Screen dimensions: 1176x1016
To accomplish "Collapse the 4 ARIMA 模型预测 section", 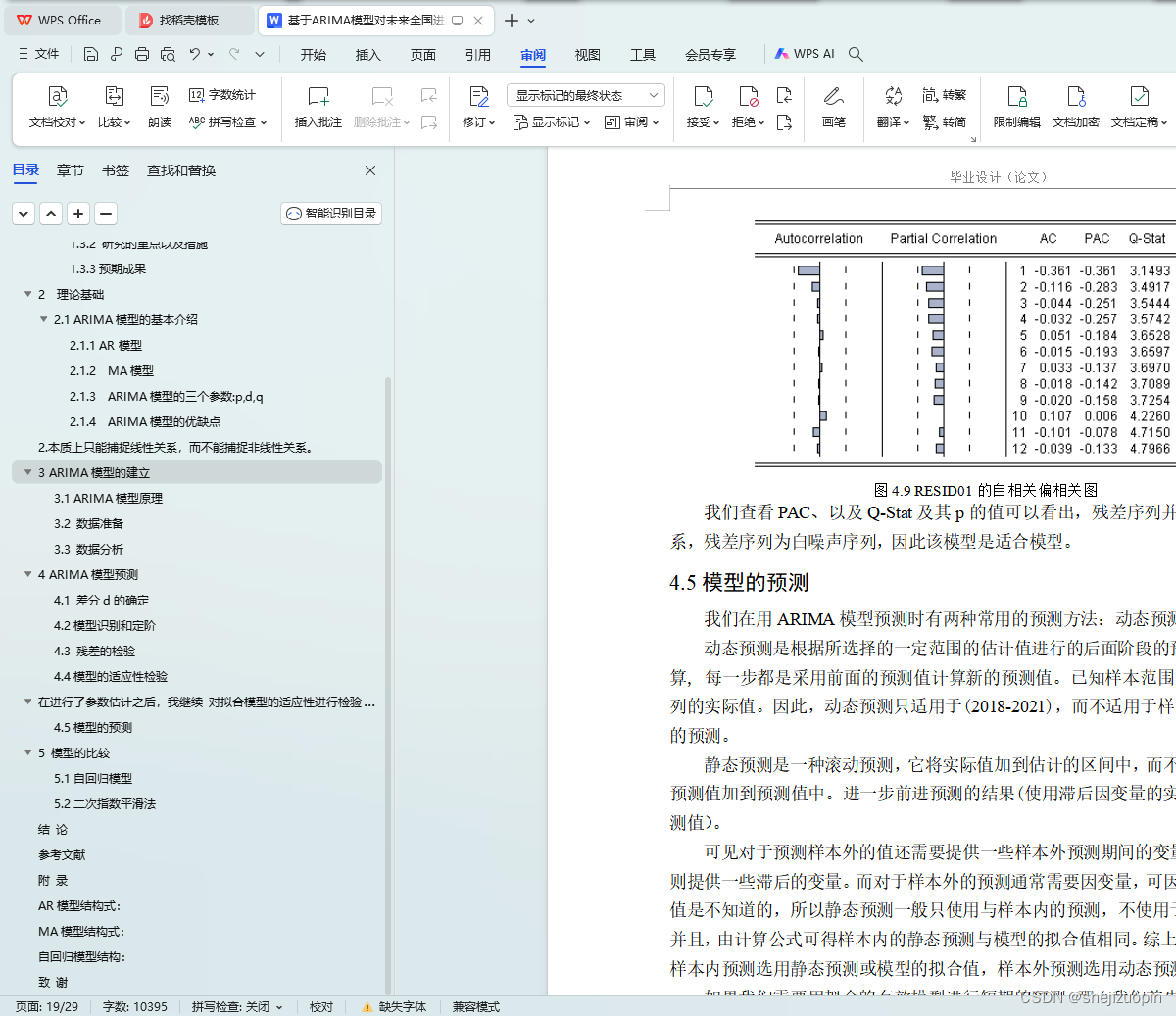I will (x=27, y=574).
